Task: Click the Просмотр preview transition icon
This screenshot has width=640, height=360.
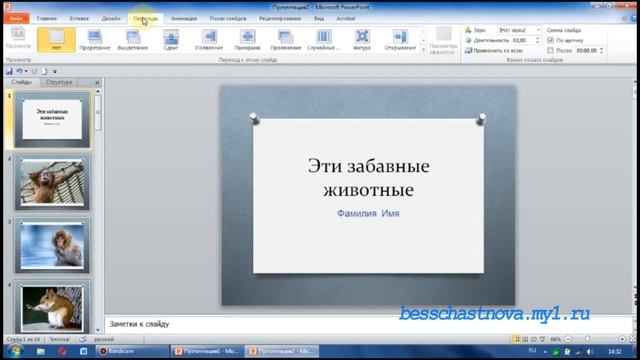Action: [18, 38]
